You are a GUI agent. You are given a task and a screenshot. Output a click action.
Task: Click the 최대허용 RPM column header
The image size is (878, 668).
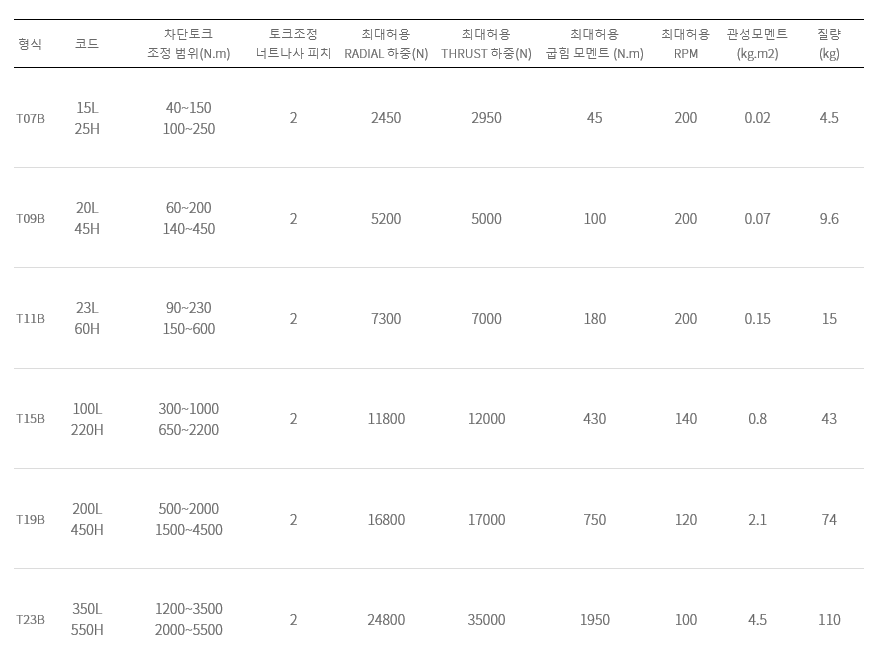coord(685,44)
